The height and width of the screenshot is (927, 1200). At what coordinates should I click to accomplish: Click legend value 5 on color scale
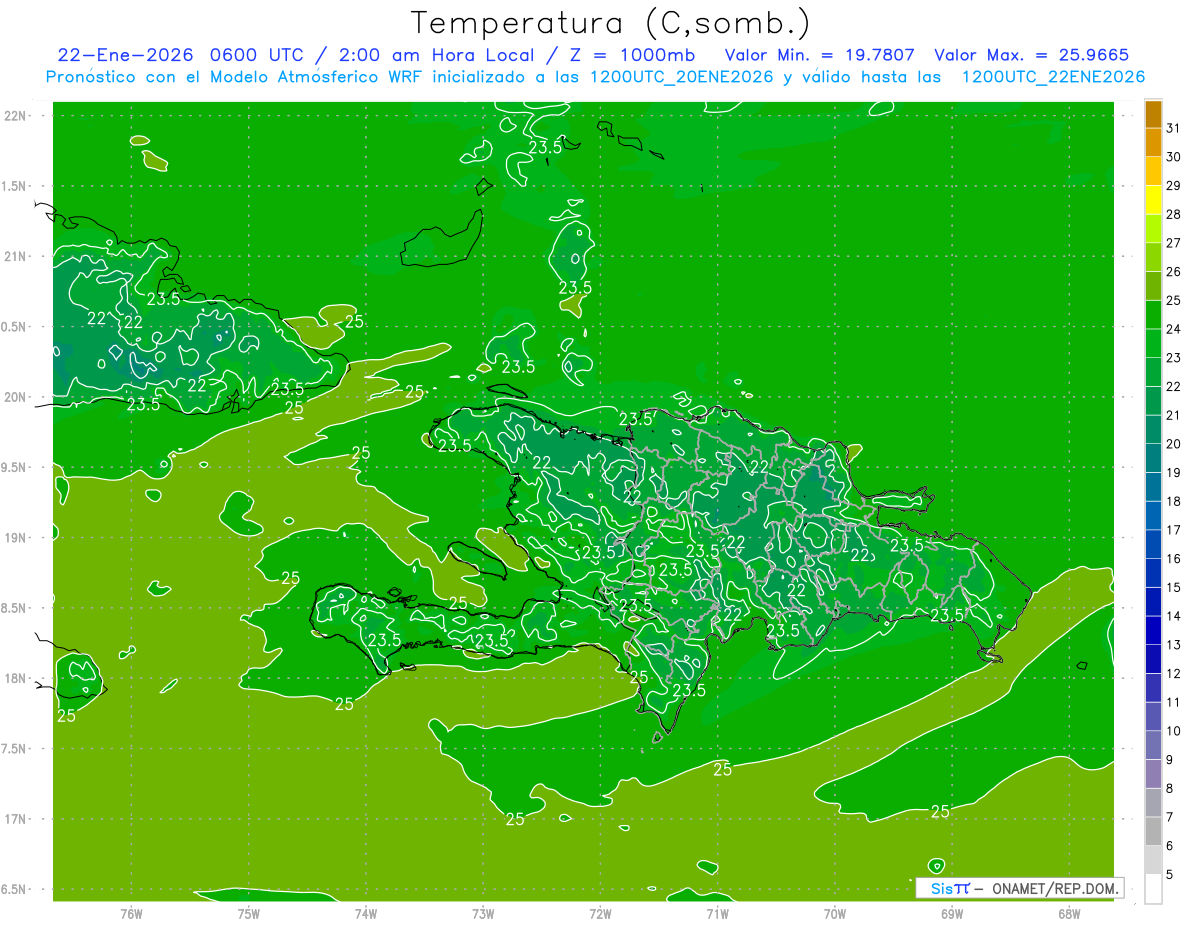click(x=1170, y=874)
